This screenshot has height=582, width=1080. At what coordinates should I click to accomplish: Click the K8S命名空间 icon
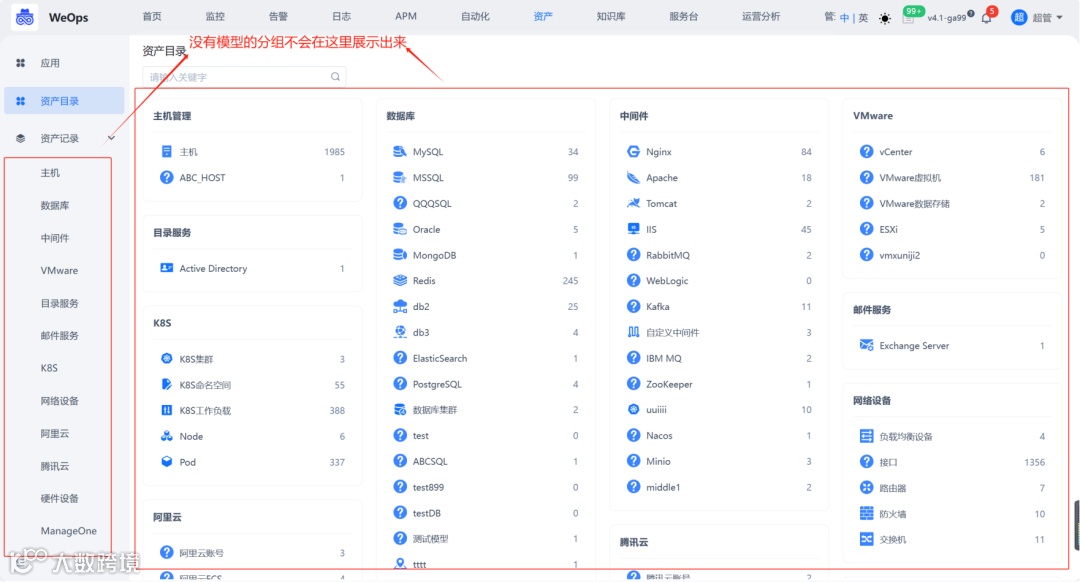pyautogui.click(x=166, y=384)
